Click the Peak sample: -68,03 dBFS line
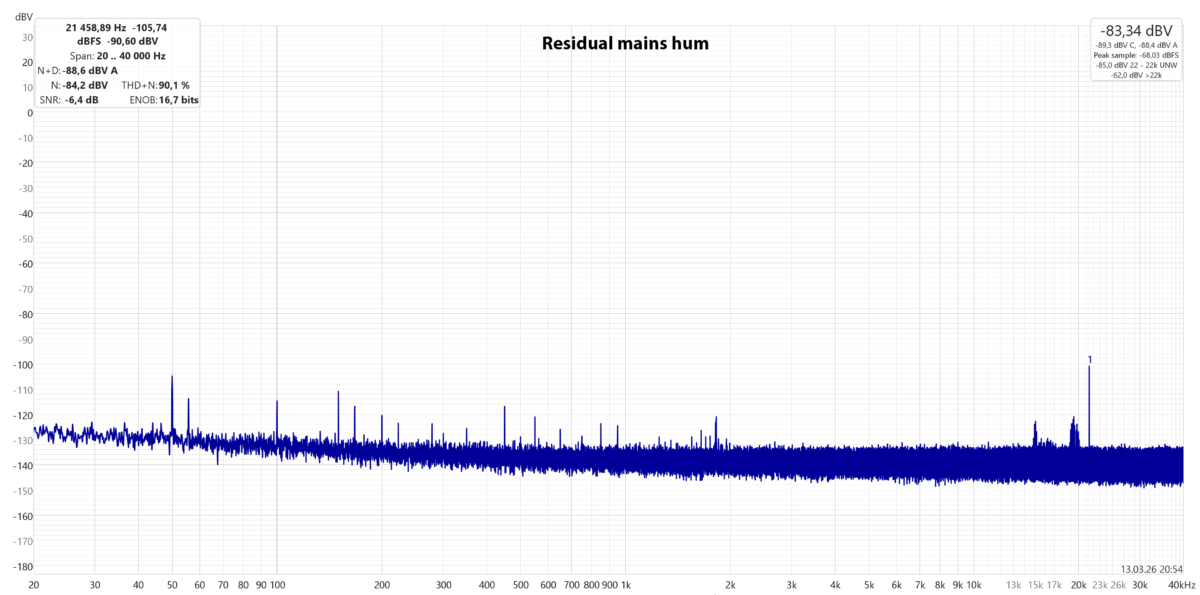The width and height of the screenshot is (1200, 595). [x=1136, y=55]
